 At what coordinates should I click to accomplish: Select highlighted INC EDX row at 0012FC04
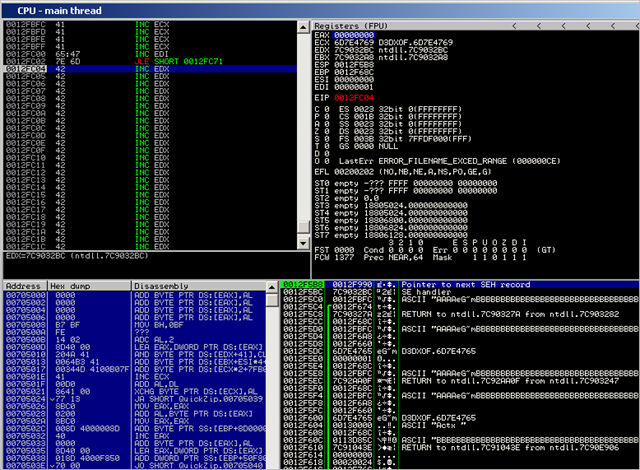point(150,69)
